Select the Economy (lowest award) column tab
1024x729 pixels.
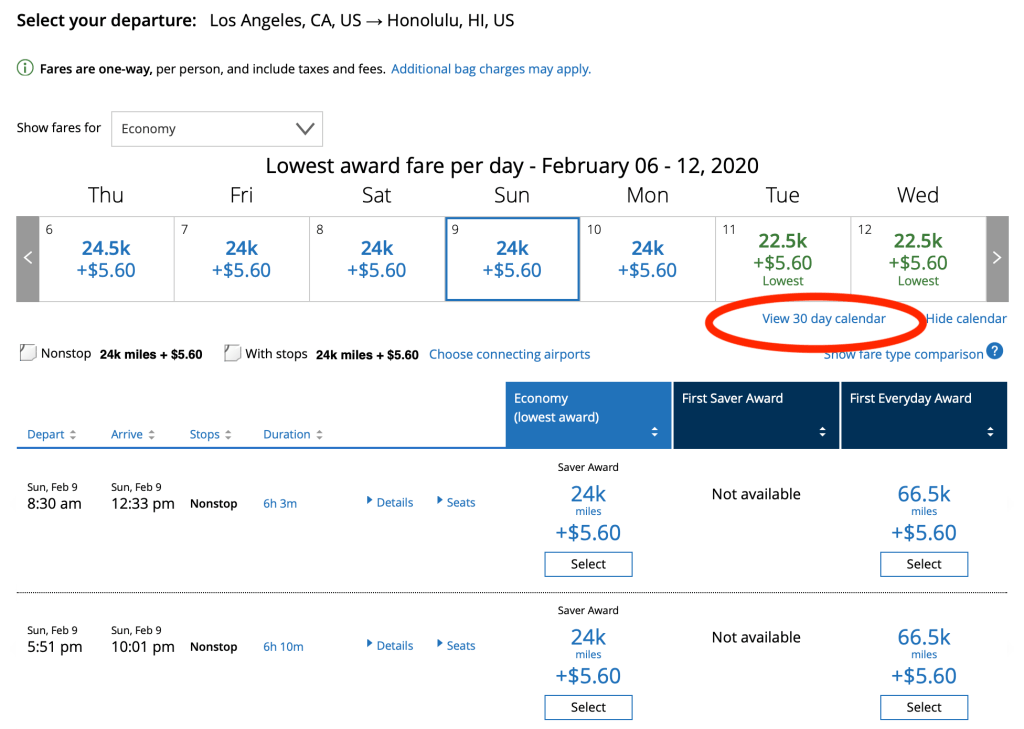point(588,414)
